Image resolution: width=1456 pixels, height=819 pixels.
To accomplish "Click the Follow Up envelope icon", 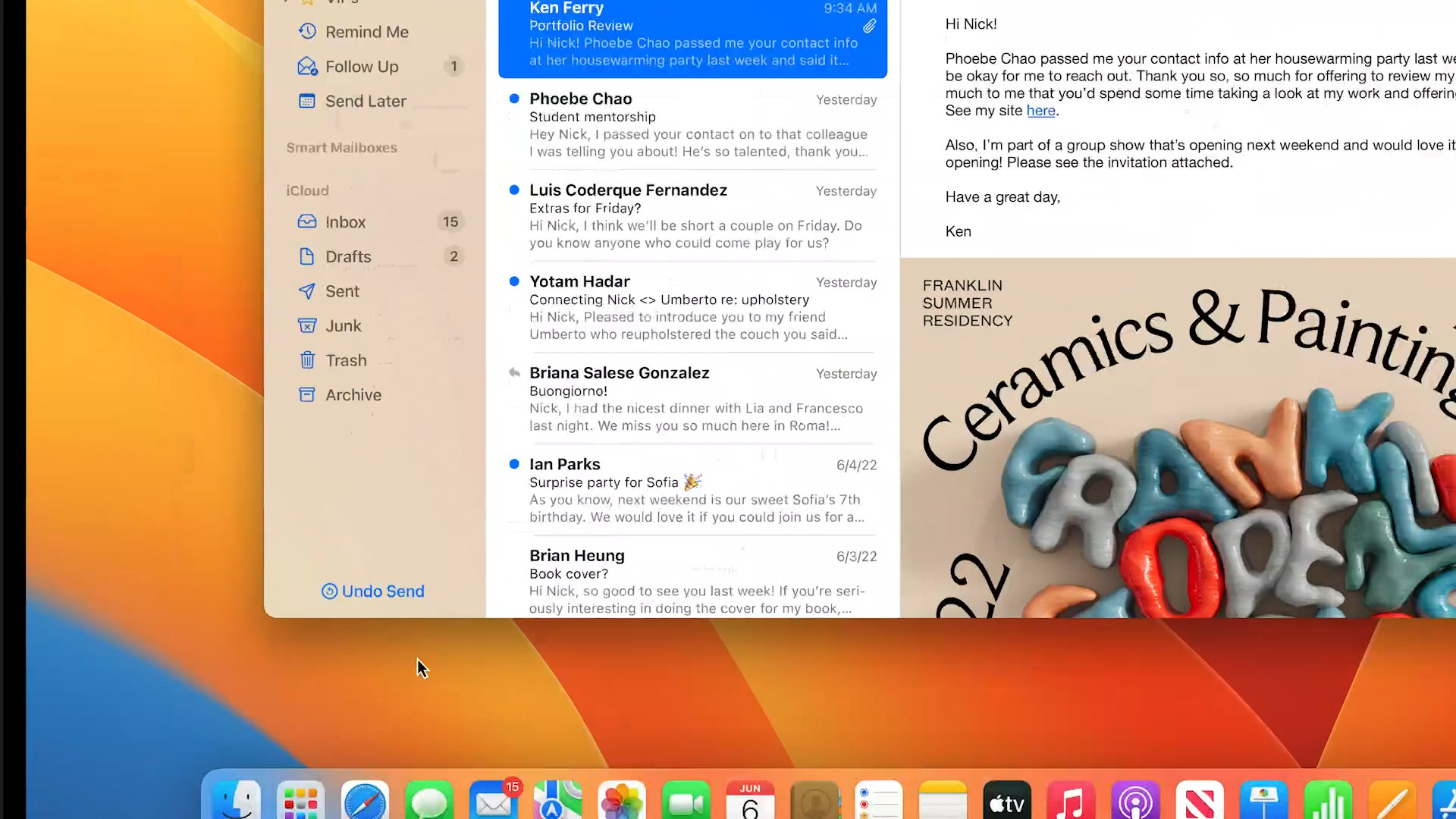I will [x=307, y=66].
